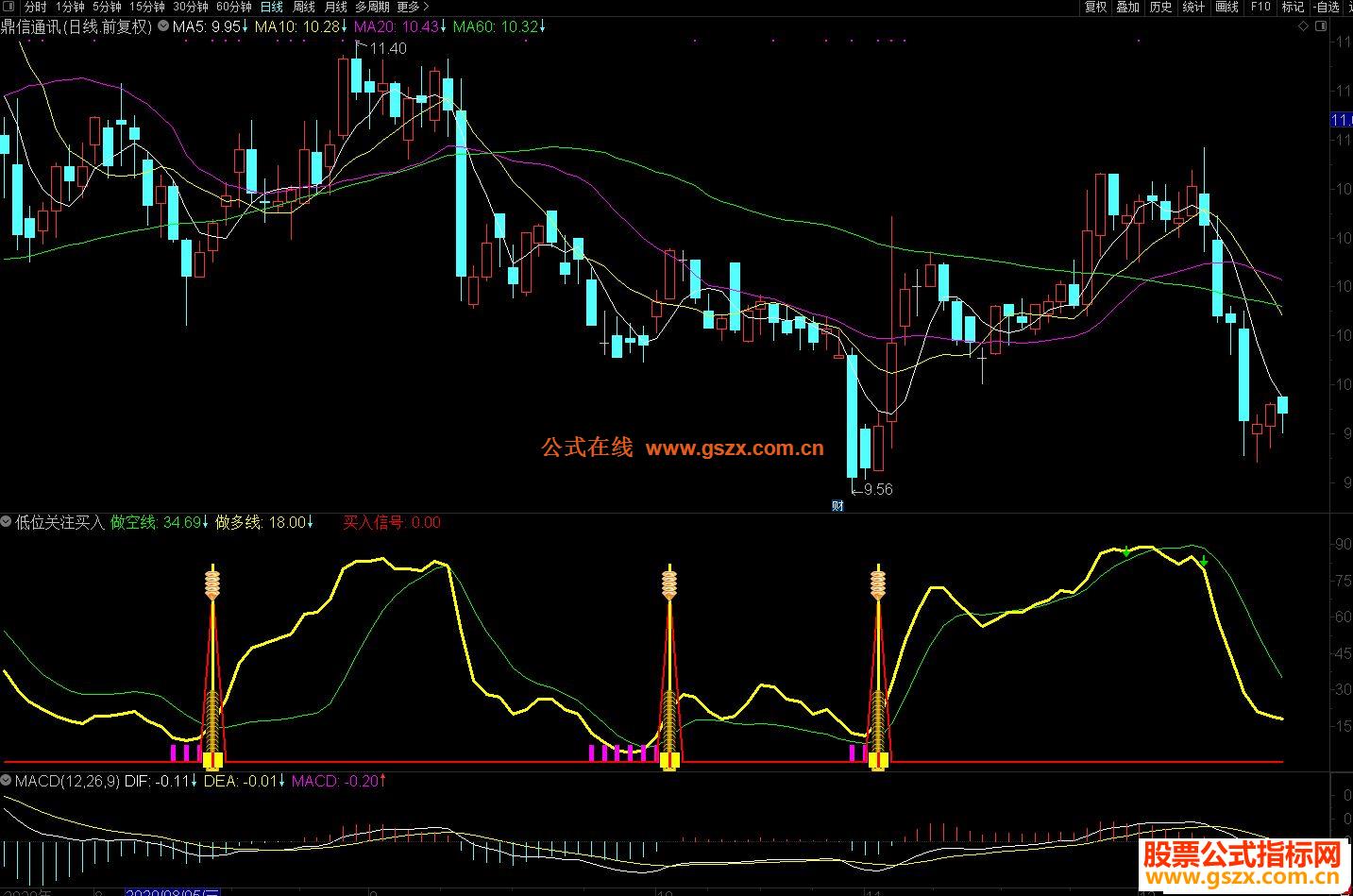Open dropdown beside 低位关注买入 indicator
The height and width of the screenshot is (896, 1353).
click(x=7, y=521)
